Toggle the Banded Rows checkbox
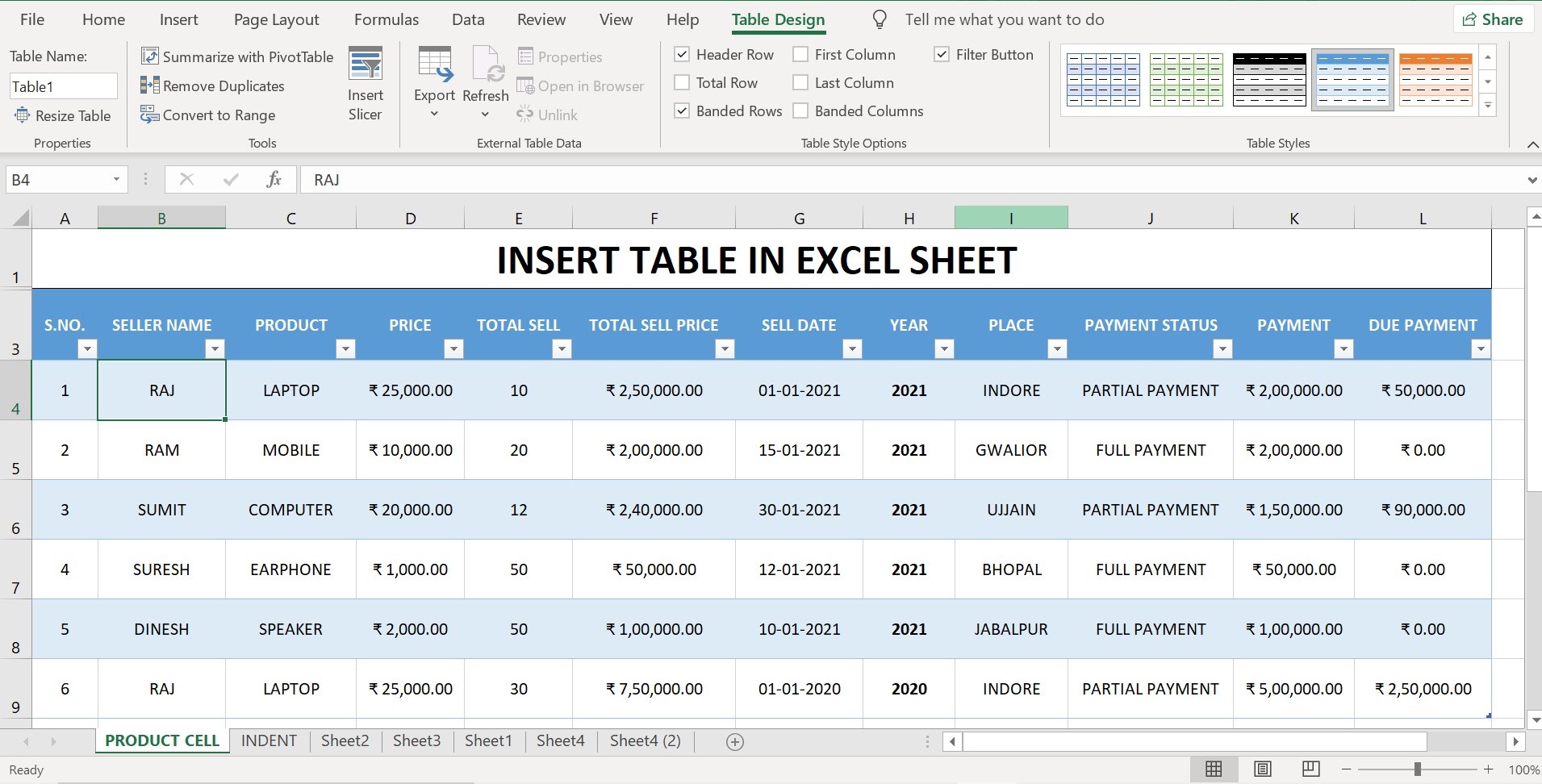 tap(682, 111)
